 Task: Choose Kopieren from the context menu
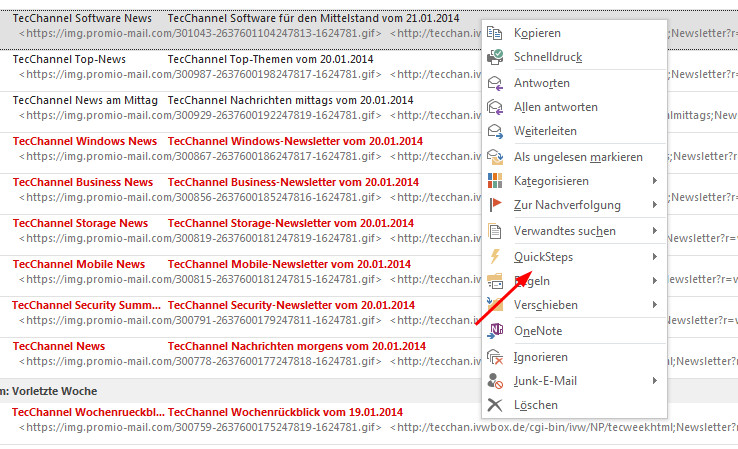[574, 33]
